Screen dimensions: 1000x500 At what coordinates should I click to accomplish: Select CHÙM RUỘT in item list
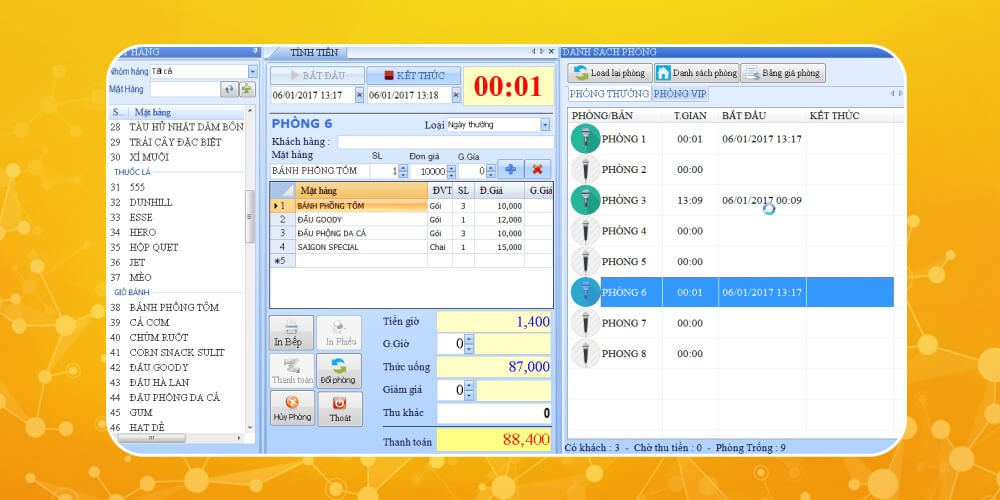click(x=158, y=337)
